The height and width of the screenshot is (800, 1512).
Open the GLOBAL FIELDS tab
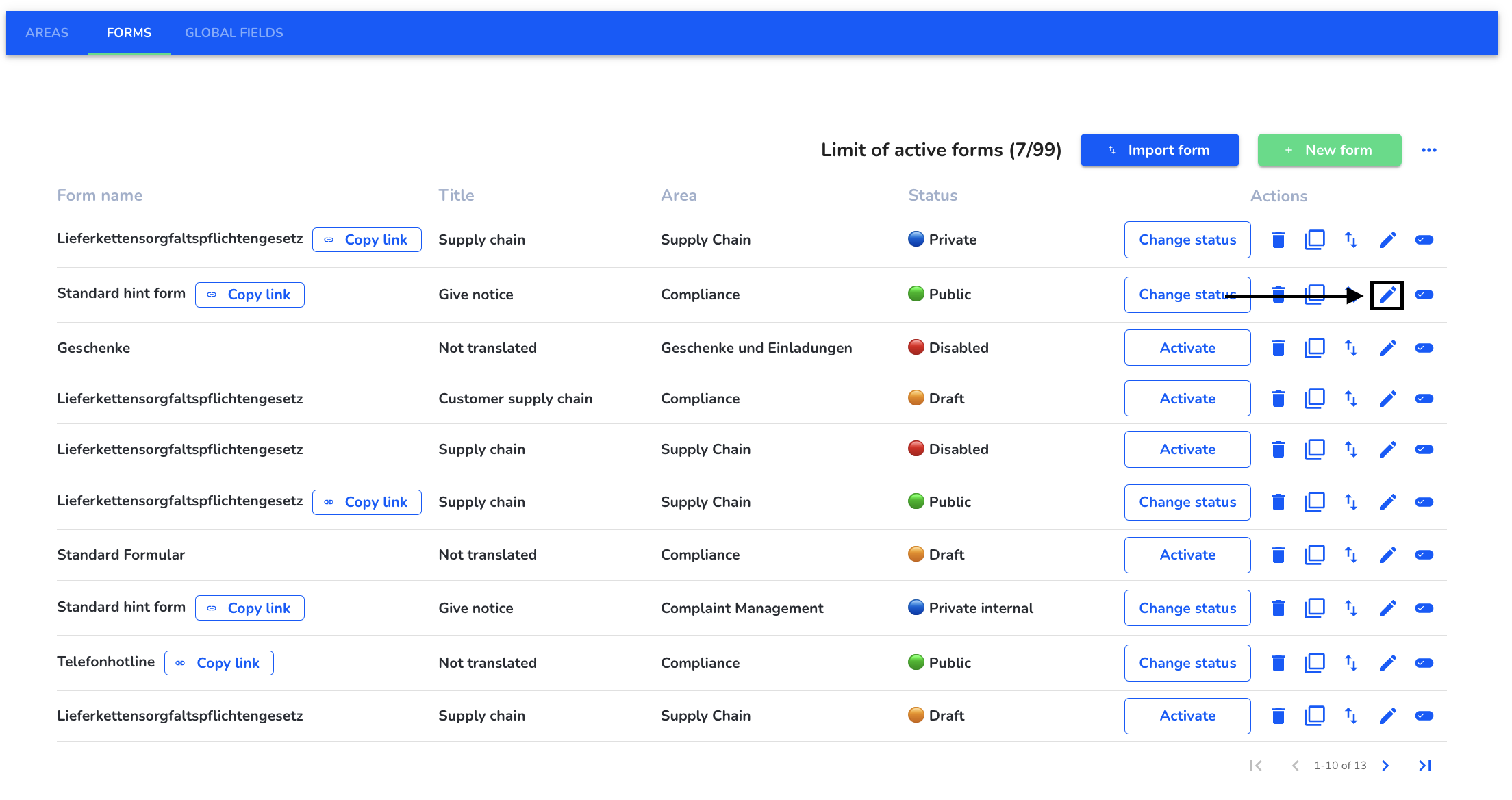[234, 33]
